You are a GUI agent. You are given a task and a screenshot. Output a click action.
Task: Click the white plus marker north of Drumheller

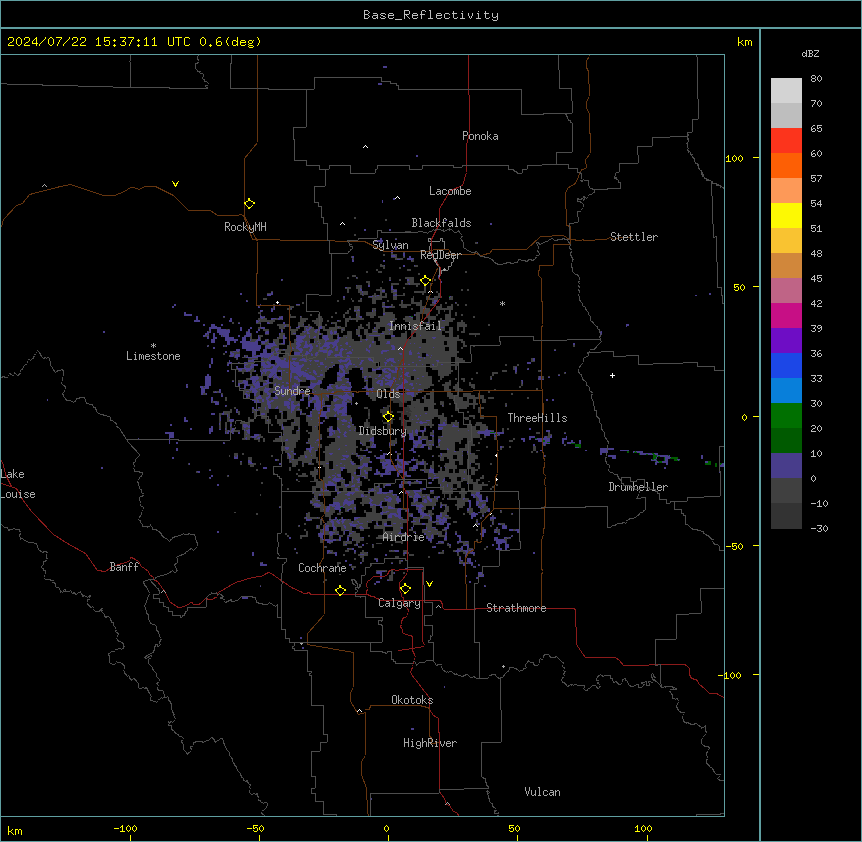click(x=612, y=375)
